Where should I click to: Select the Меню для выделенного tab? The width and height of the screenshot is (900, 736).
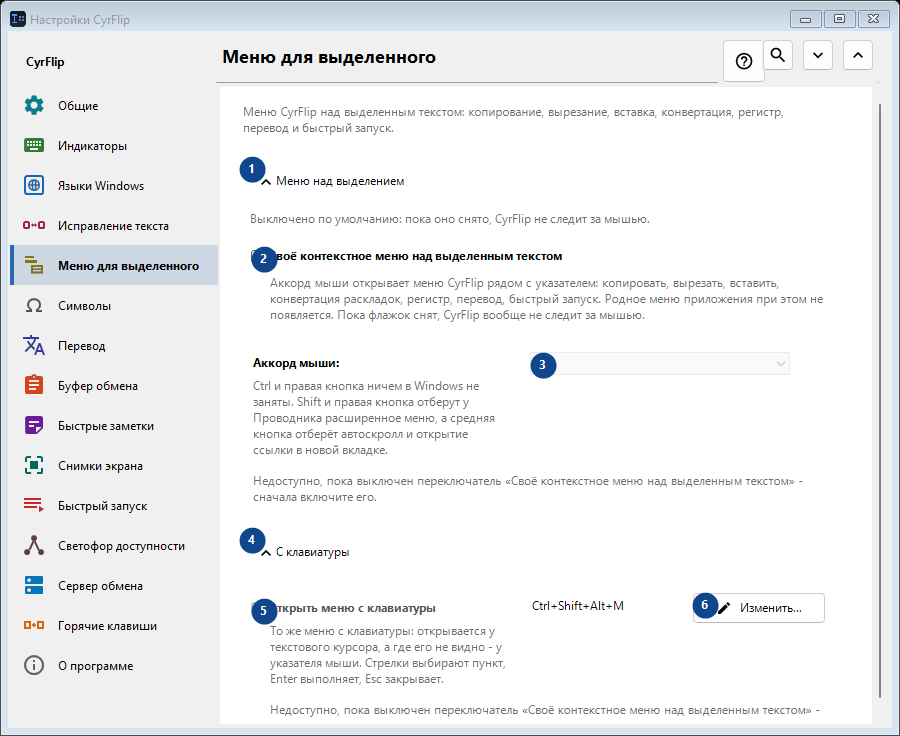[x=114, y=266]
